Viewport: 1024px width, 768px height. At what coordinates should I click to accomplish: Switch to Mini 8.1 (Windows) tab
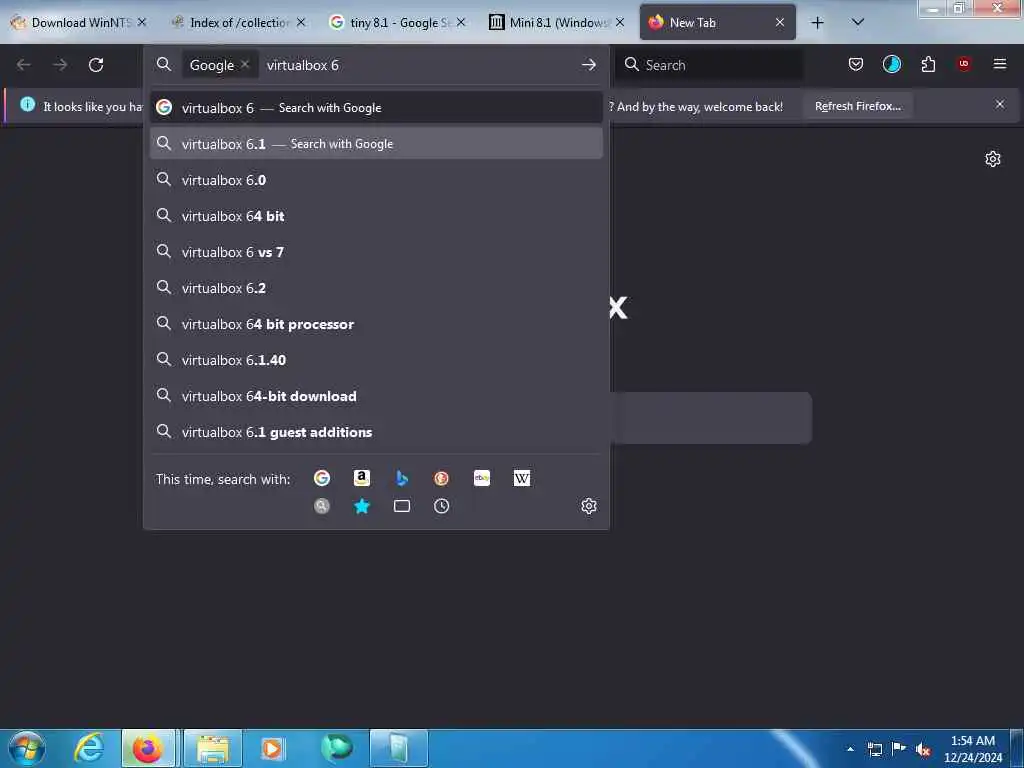[559, 22]
